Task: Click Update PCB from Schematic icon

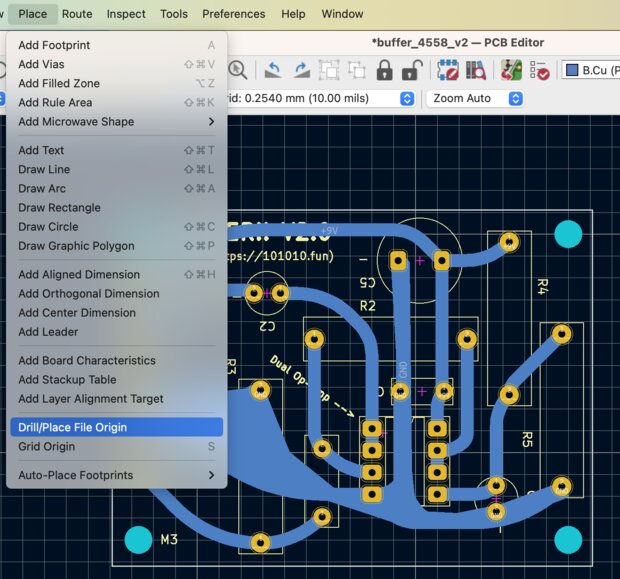Action: [511, 70]
